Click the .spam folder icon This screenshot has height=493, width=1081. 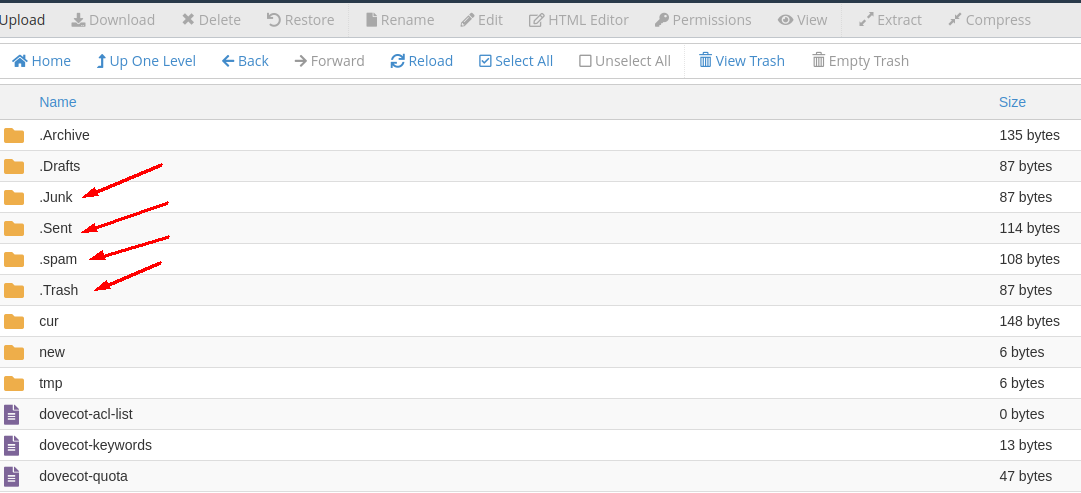tap(14, 259)
